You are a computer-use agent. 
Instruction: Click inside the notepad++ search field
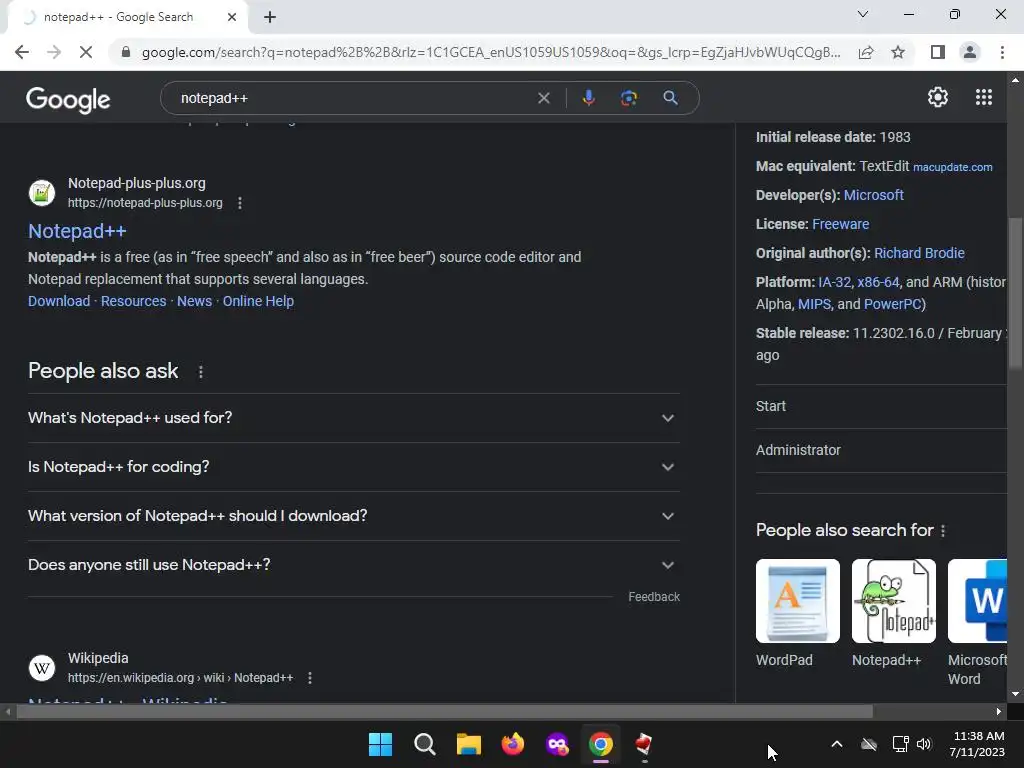click(353, 98)
